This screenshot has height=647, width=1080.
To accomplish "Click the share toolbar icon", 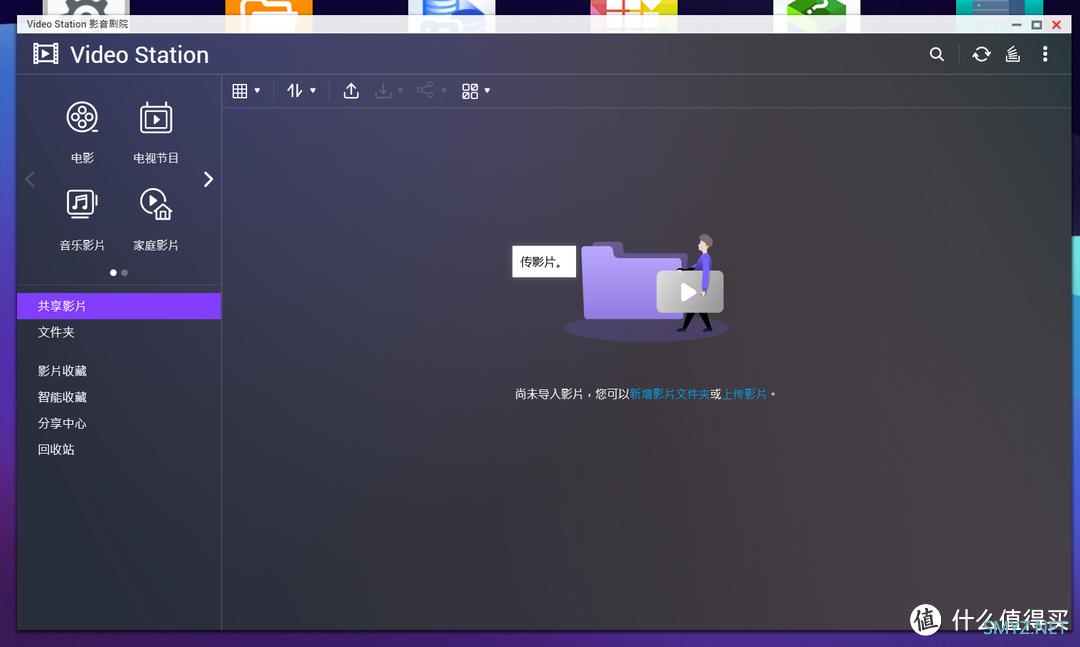I will [x=425, y=90].
